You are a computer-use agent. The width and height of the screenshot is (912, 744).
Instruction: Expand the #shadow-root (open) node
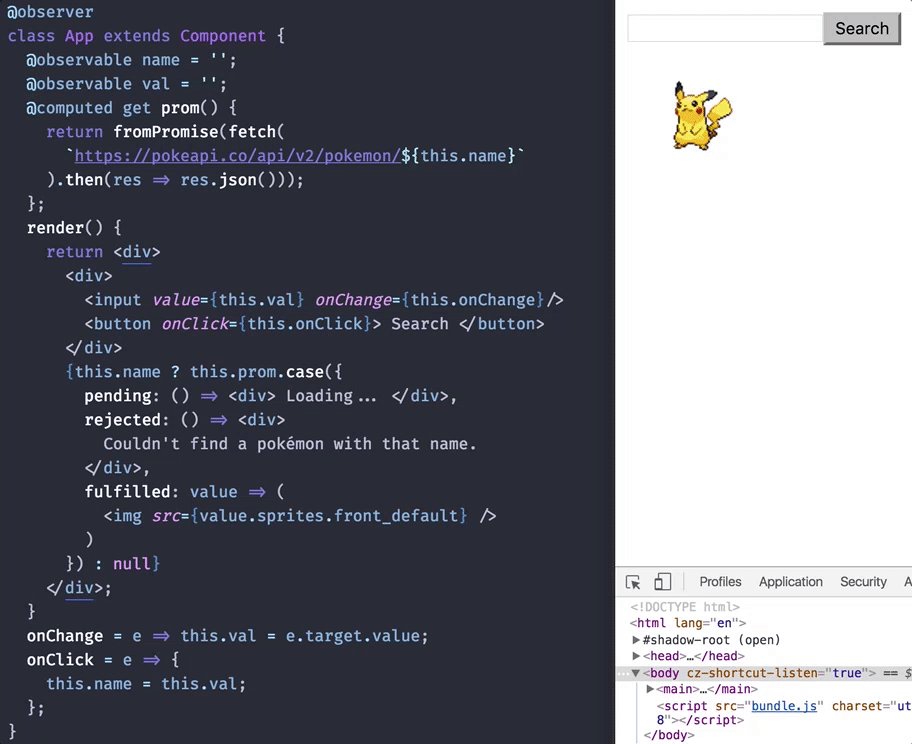click(x=636, y=640)
